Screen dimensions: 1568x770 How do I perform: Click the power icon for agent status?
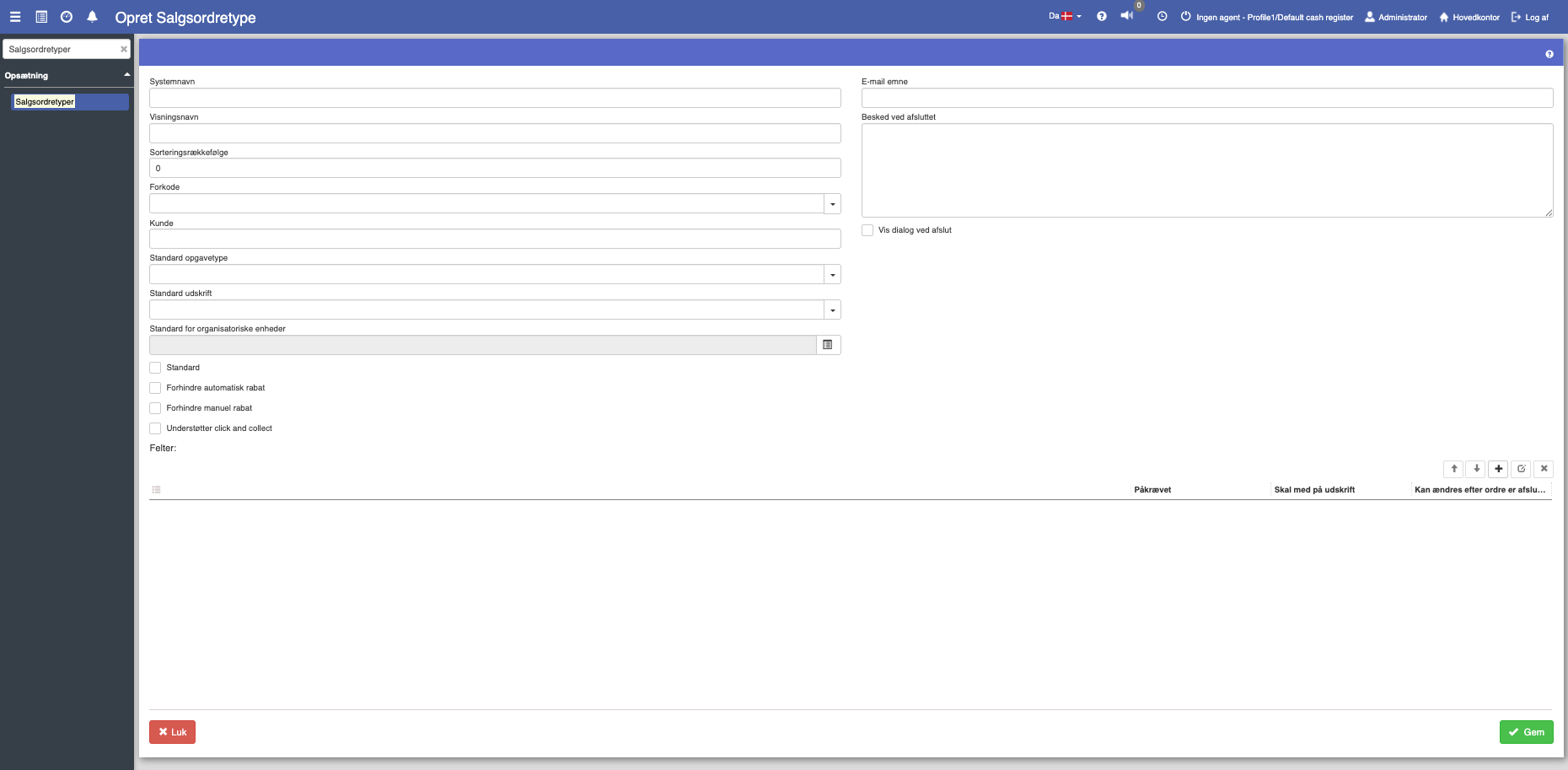point(1186,17)
